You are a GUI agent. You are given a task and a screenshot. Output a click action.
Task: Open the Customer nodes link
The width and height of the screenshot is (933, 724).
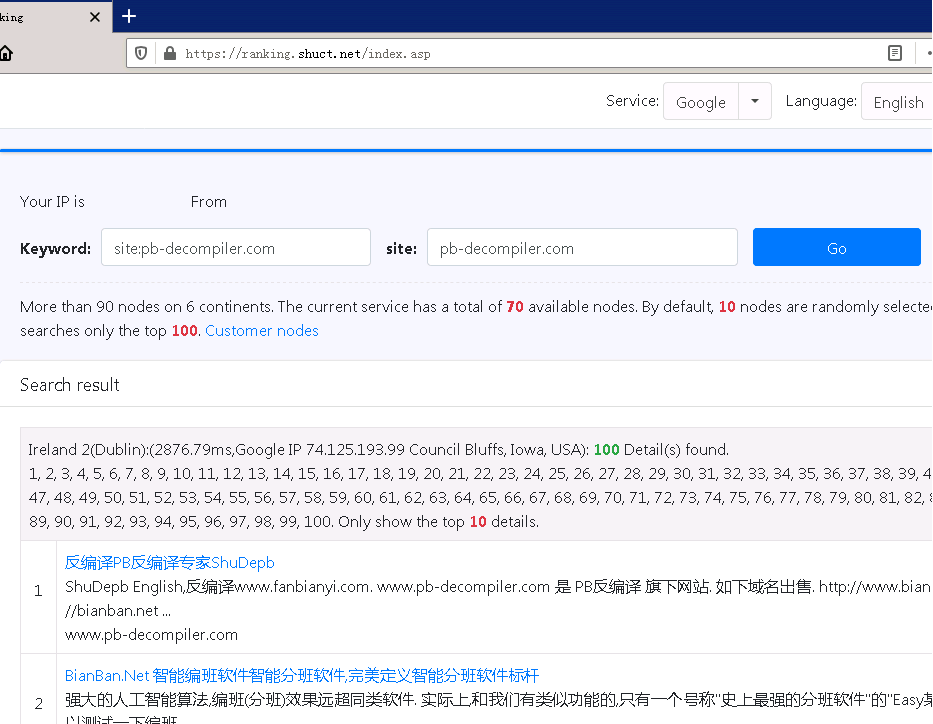(x=262, y=331)
